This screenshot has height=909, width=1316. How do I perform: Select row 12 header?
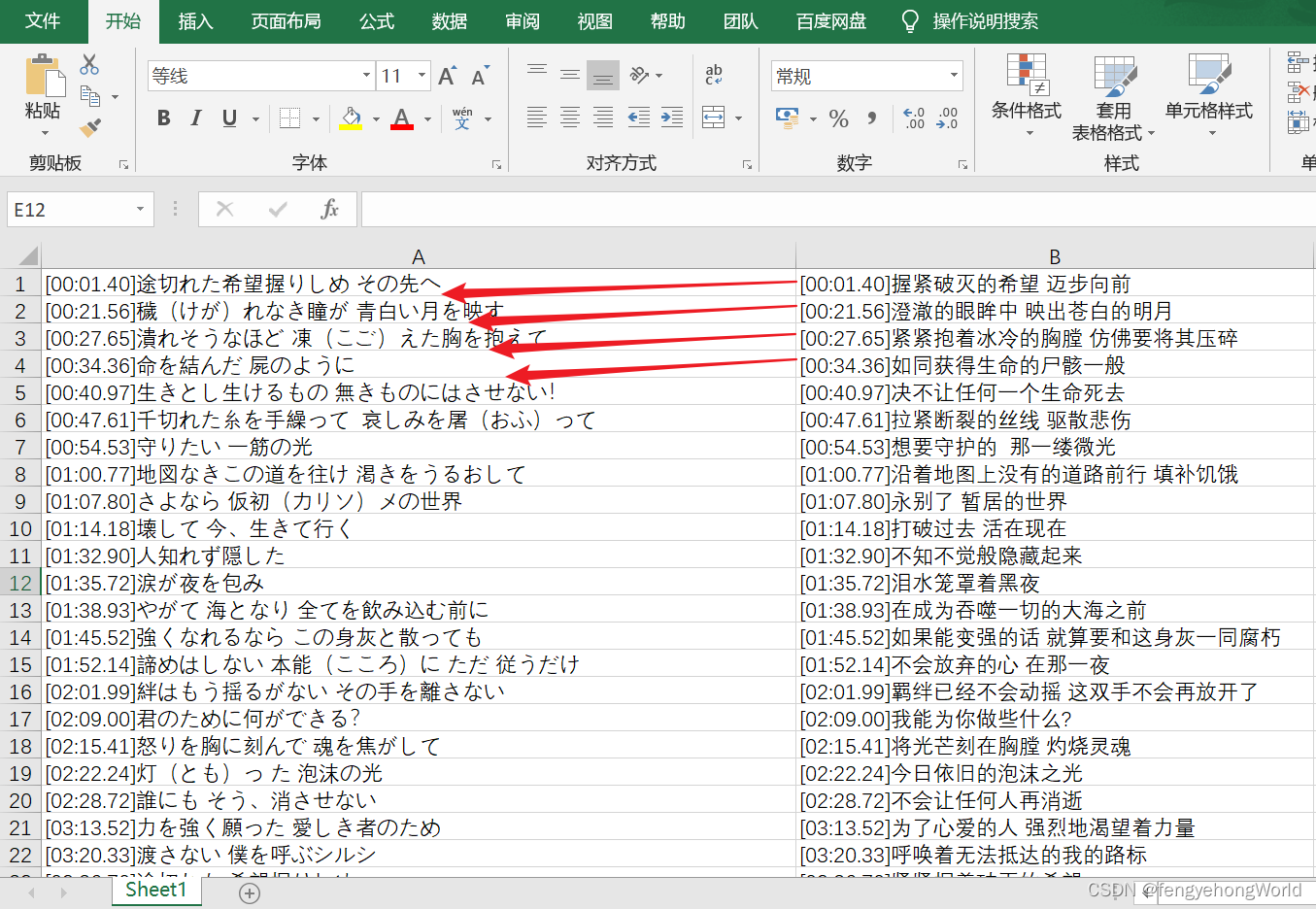click(x=20, y=583)
